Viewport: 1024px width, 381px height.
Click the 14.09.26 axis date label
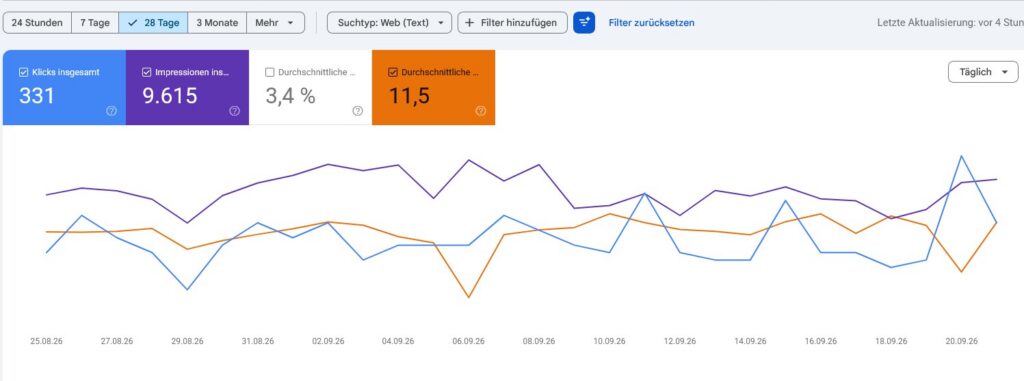point(750,341)
